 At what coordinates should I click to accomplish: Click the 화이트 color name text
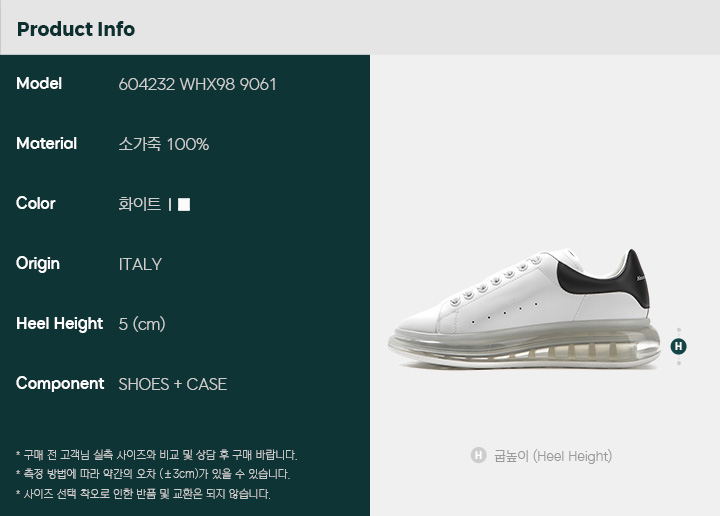[x=140, y=204]
